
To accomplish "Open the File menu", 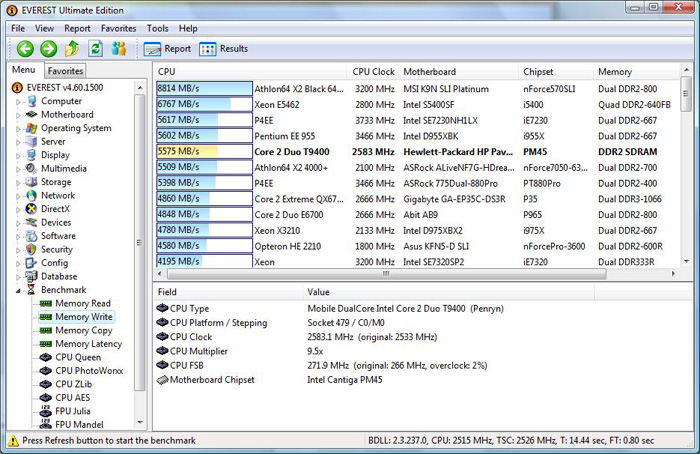I will click(18, 29).
